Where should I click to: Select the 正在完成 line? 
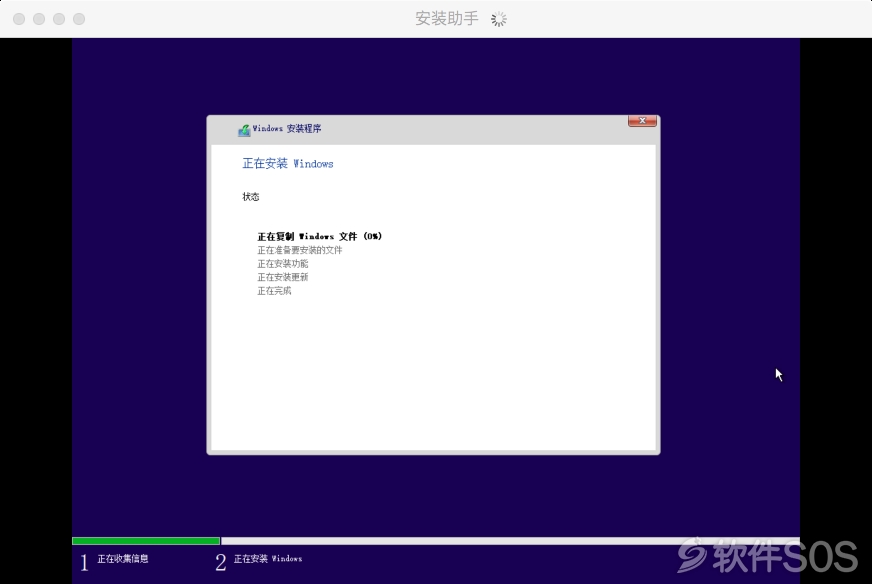pos(274,291)
